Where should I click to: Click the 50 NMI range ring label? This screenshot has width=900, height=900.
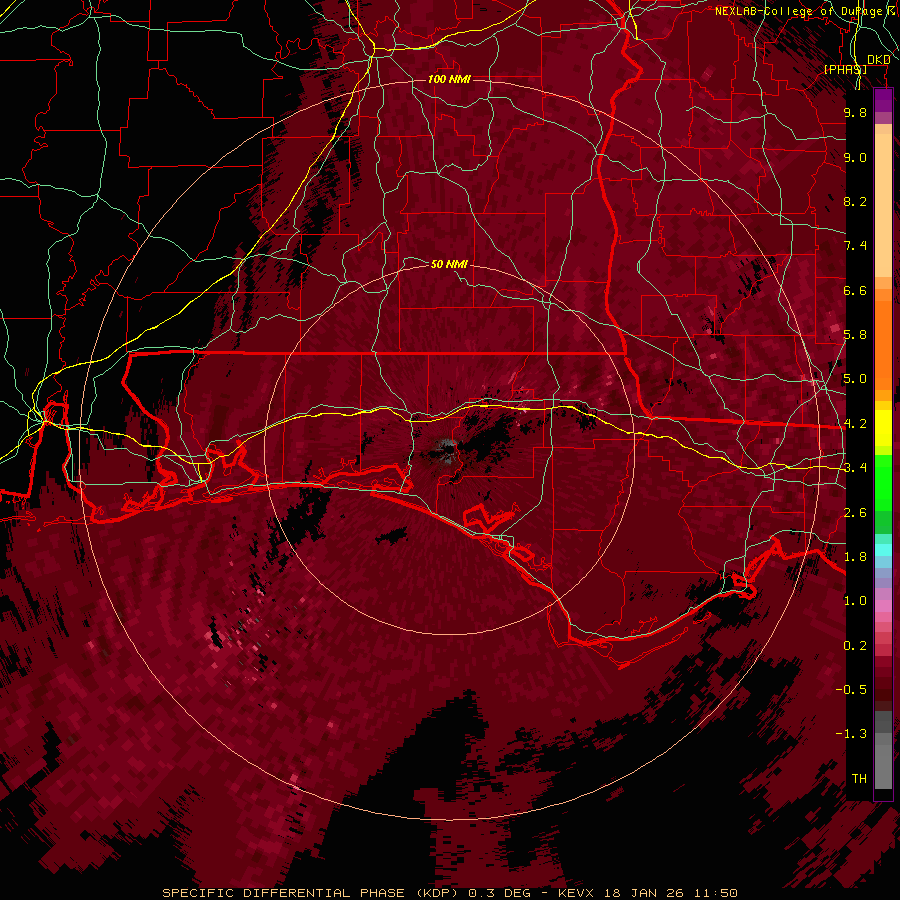click(449, 264)
